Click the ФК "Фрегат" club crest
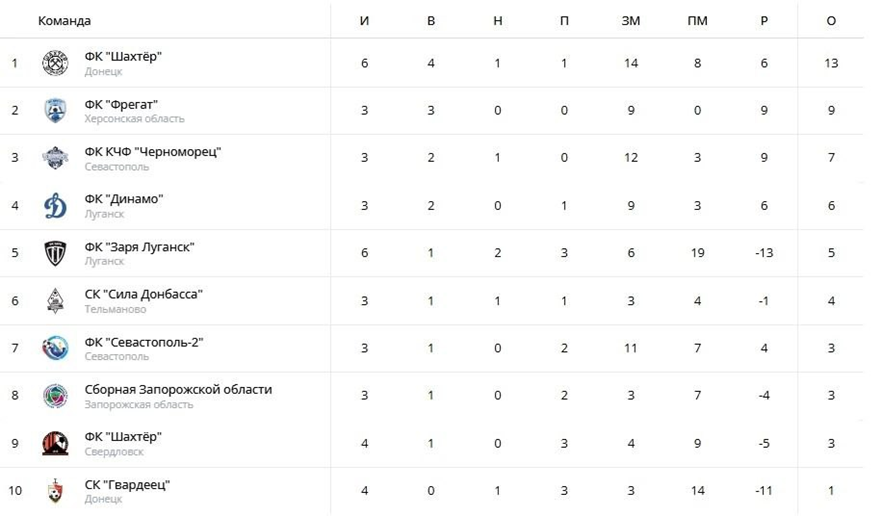Image resolution: width=882 pixels, height=516 pixels. click(x=55, y=110)
